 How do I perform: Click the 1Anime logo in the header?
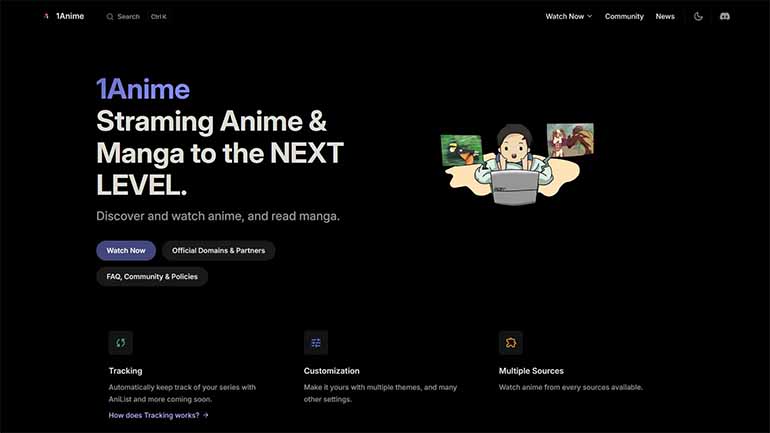46,16
